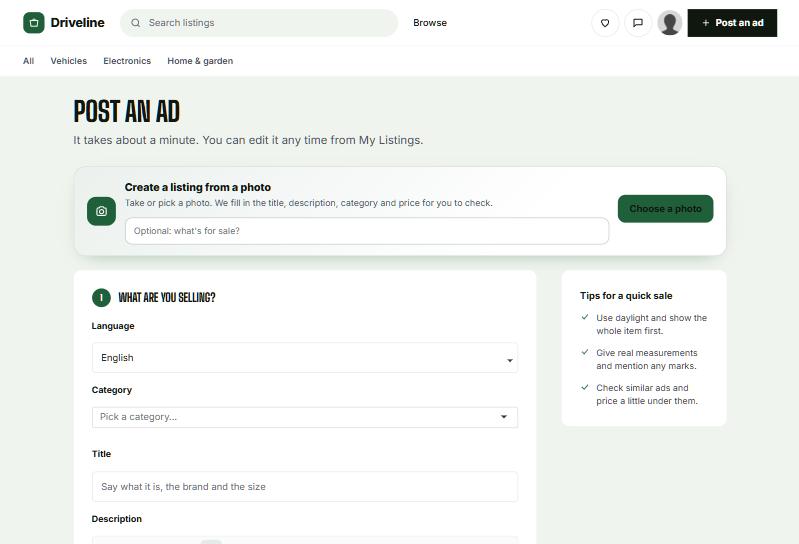Click the Title field label

(x=101, y=454)
